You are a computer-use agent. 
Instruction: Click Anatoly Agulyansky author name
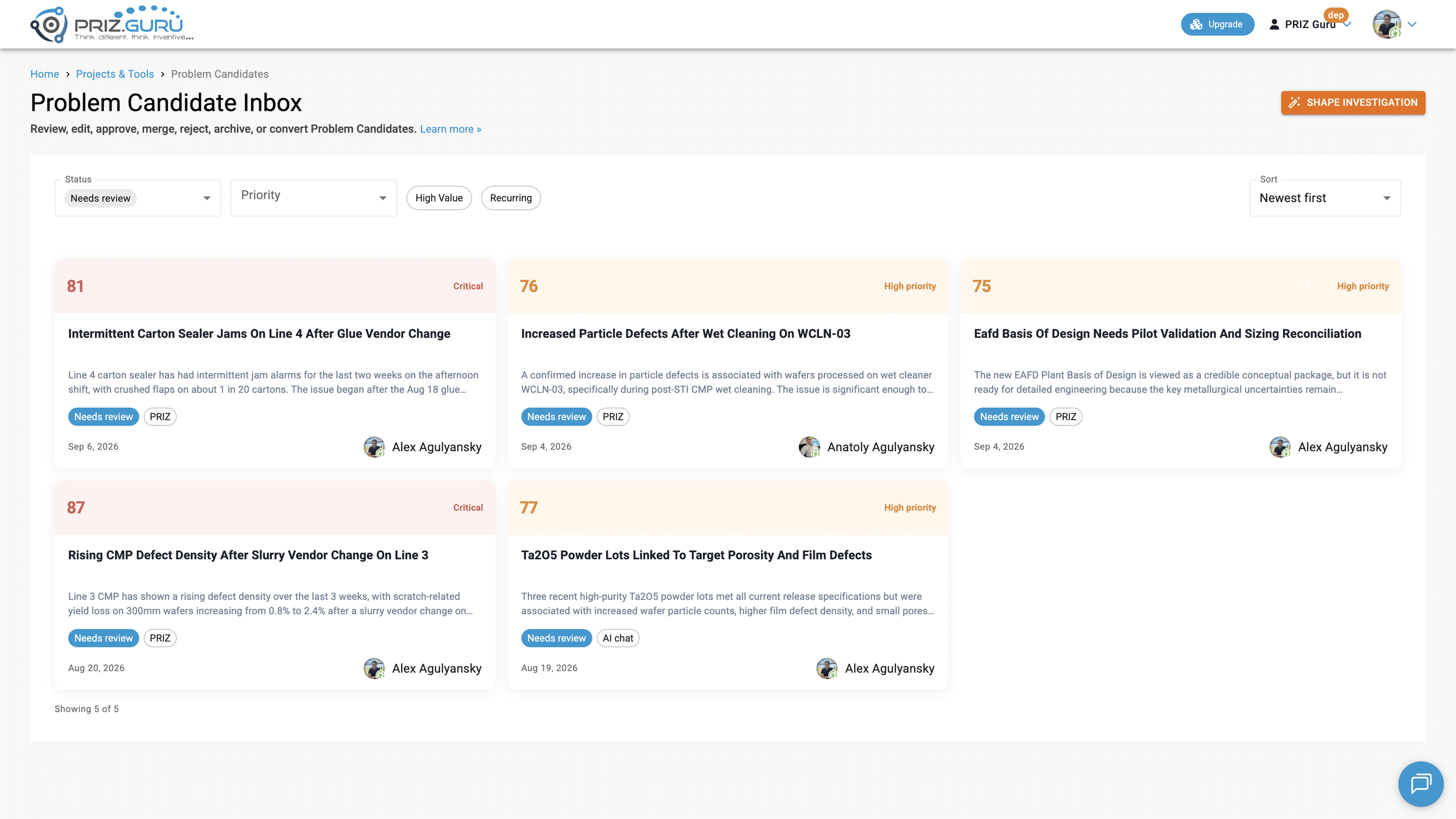point(881,447)
